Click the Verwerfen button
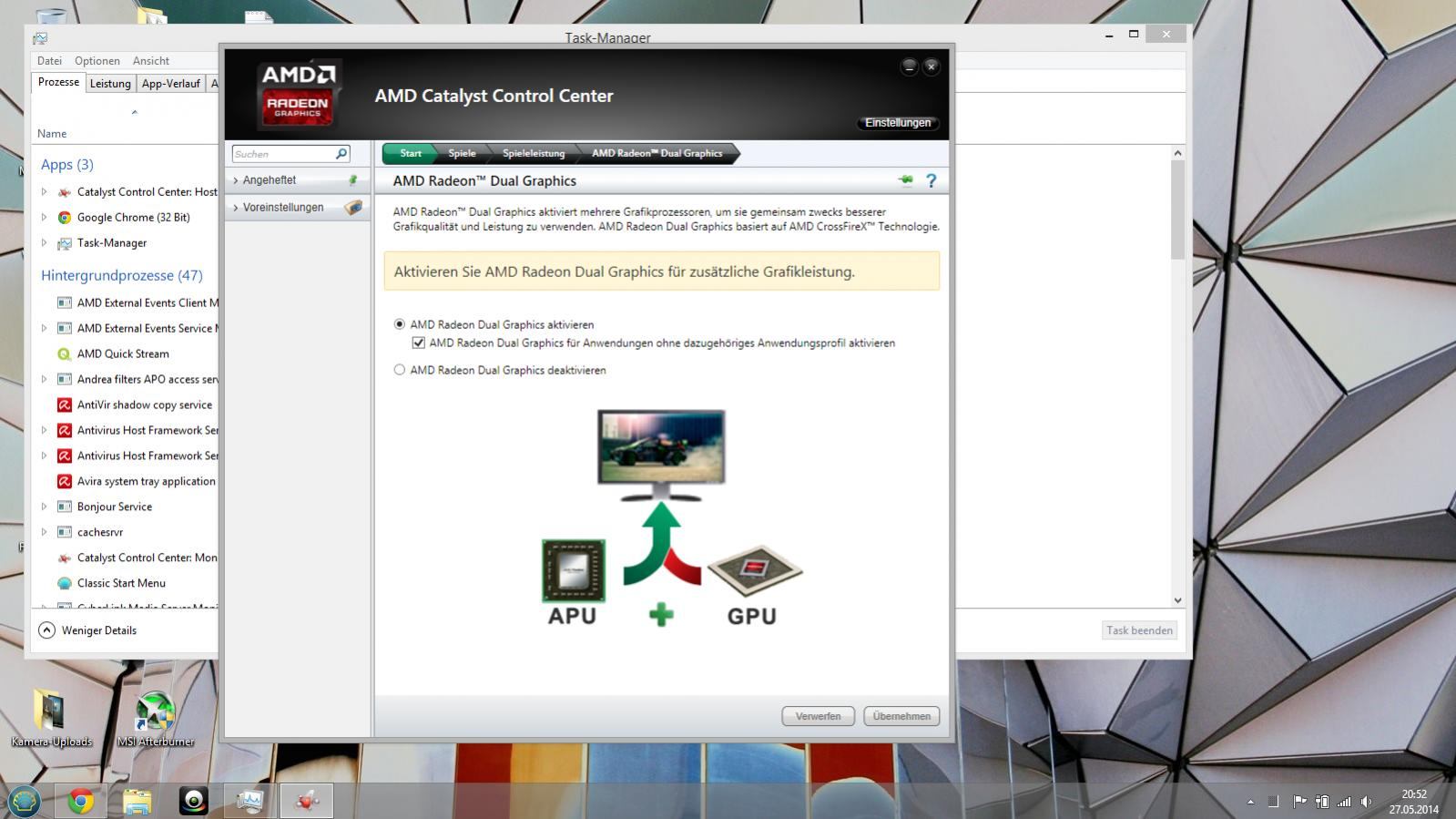 818,716
